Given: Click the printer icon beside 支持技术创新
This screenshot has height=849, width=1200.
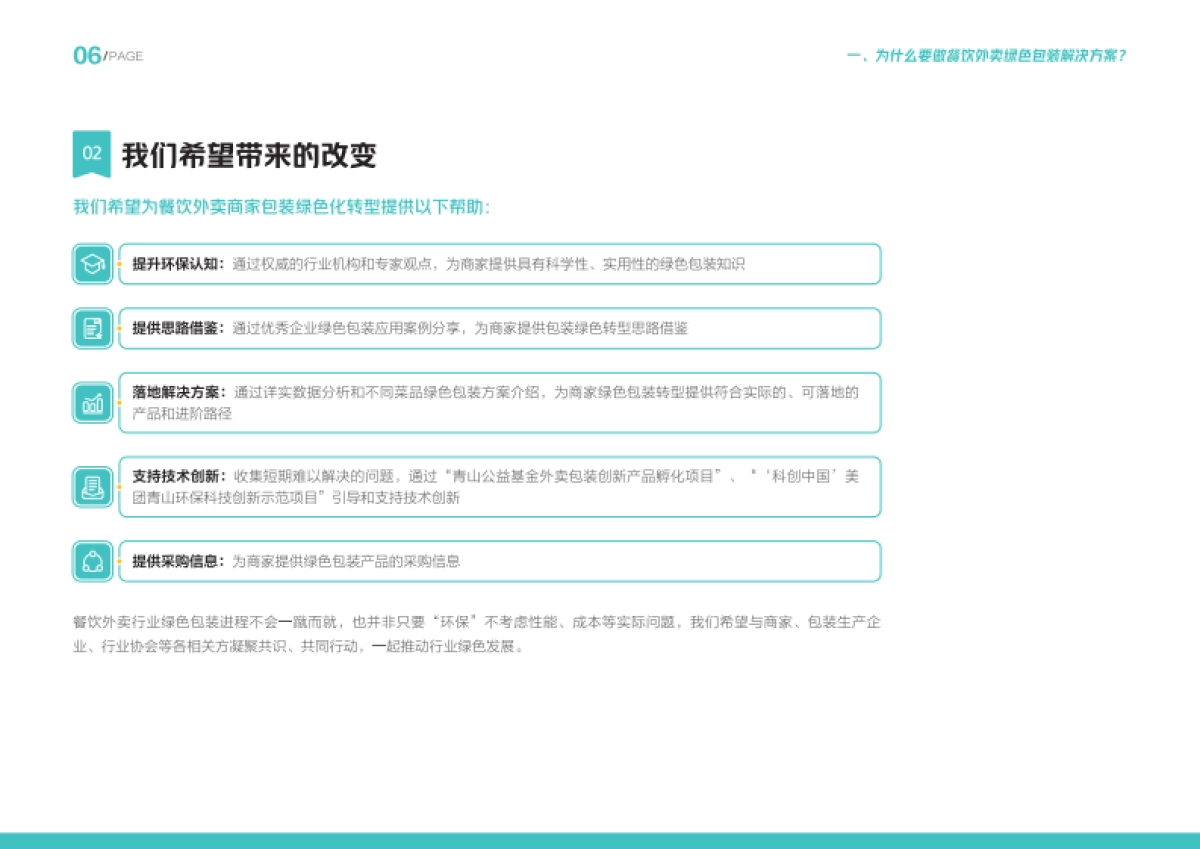Looking at the screenshot, I should (92, 487).
